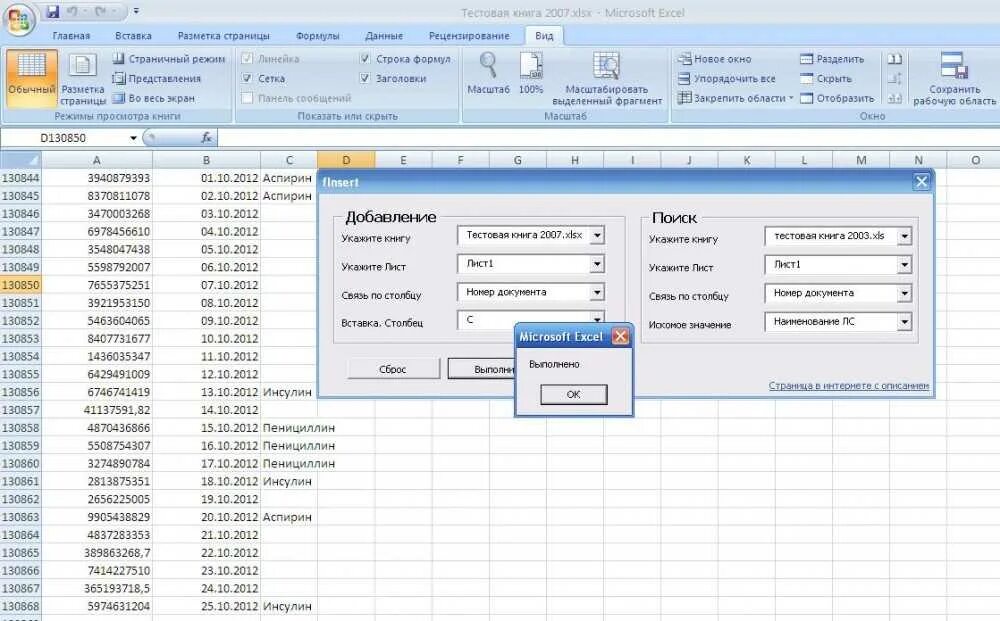The width and height of the screenshot is (1000, 621).
Task: Toggle Панель сообщений checkbox
Action: (247, 98)
